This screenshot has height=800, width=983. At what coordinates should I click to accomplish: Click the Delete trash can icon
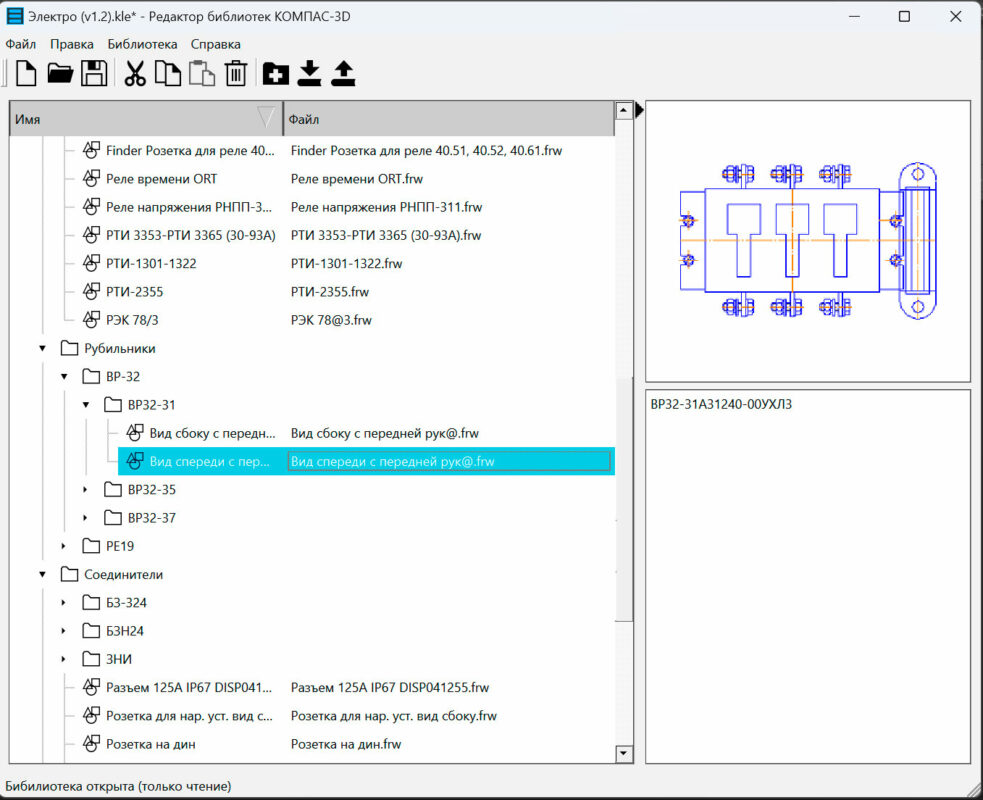[236, 73]
